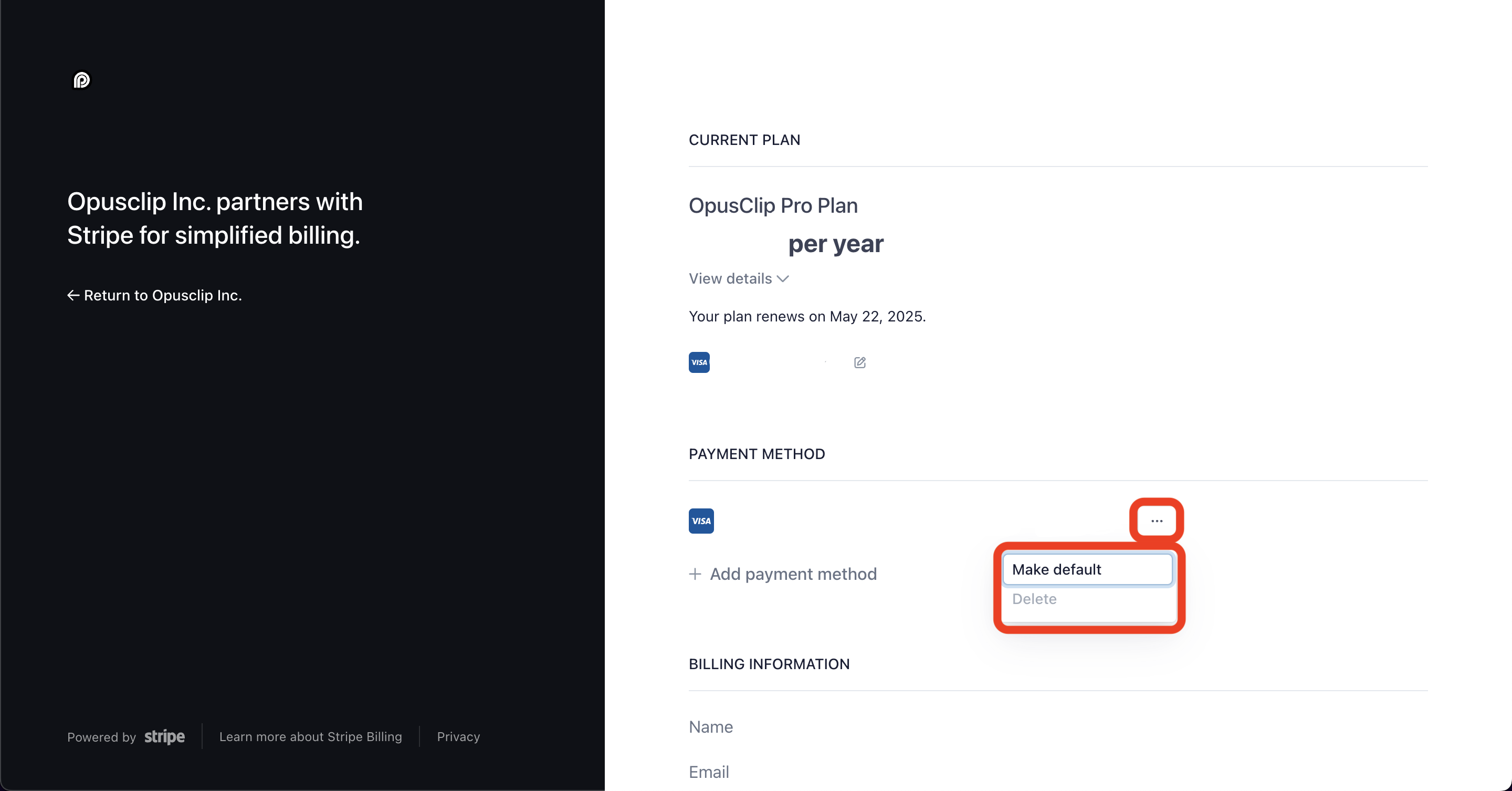Click the Stripe partnership headline text
The height and width of the screenshot is (791, 1512).
point(215,218)
